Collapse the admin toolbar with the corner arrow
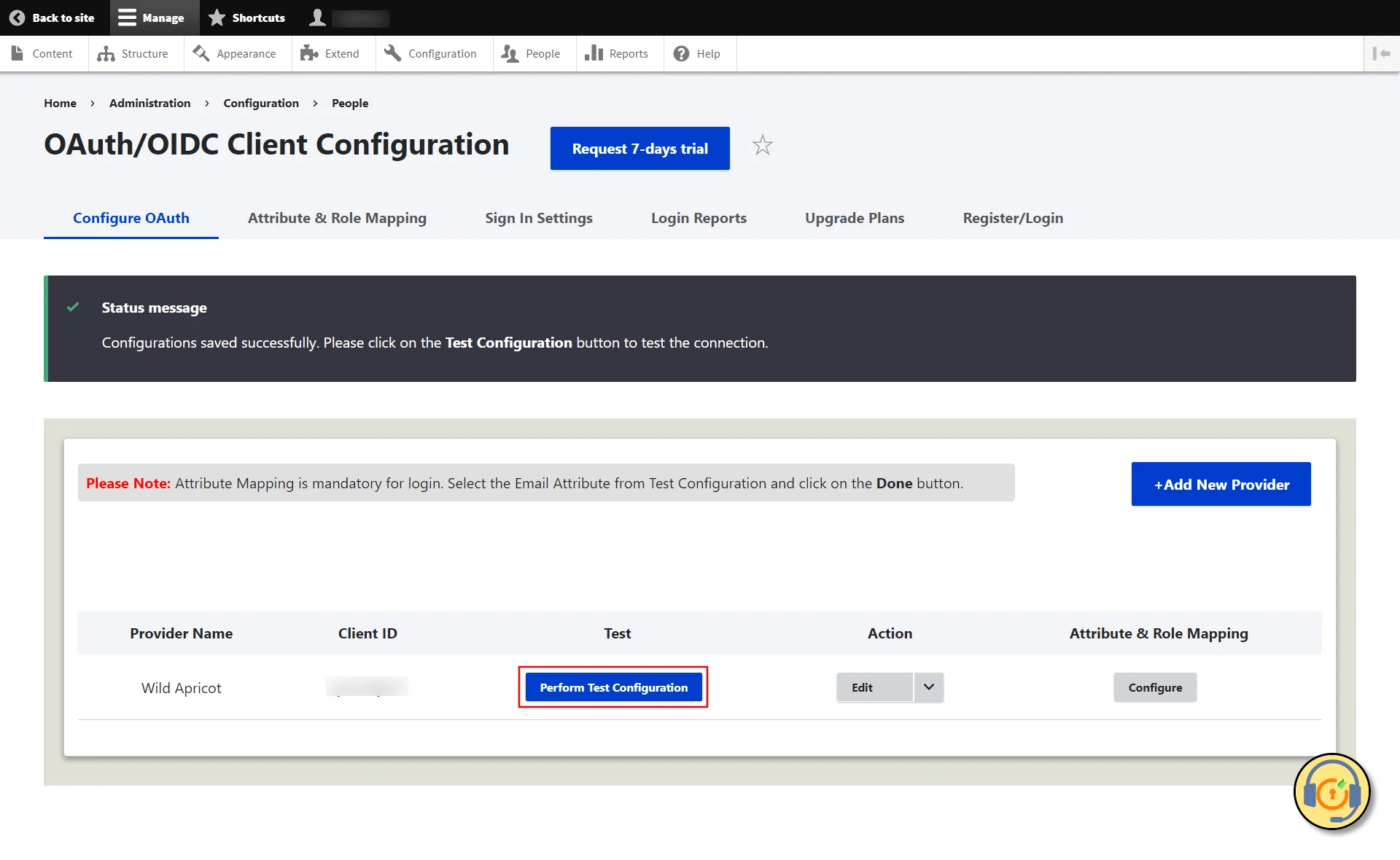This screenshot has height=860, width=1400. 1382,53
